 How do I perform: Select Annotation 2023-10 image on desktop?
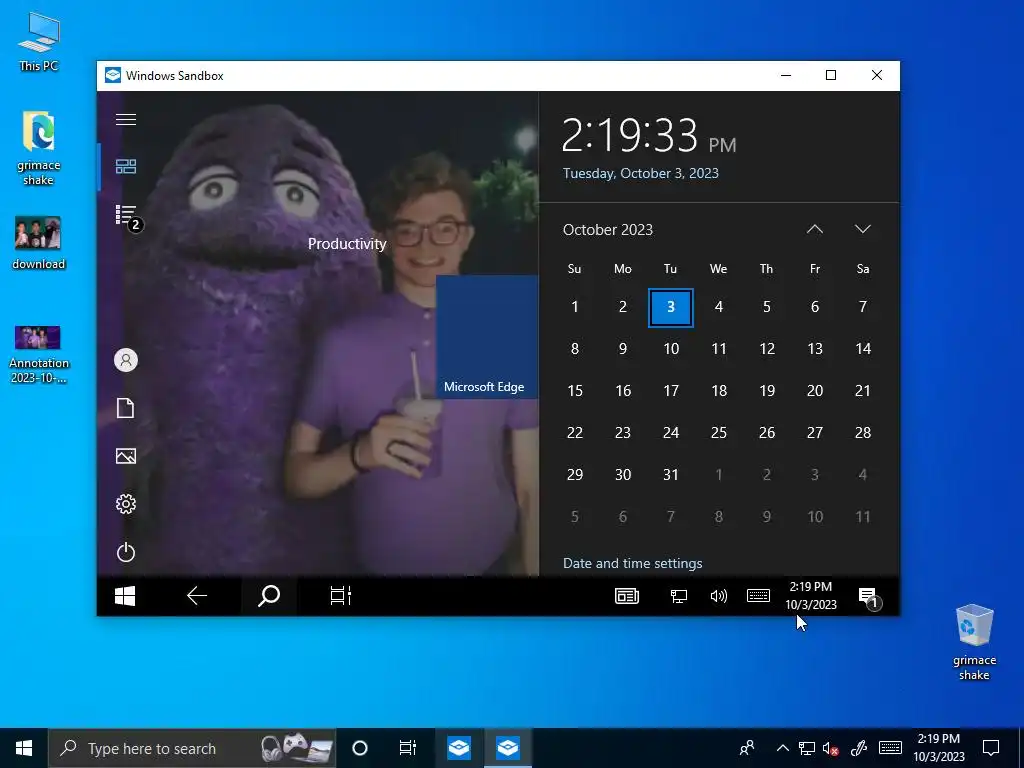[x=39, y=354]
